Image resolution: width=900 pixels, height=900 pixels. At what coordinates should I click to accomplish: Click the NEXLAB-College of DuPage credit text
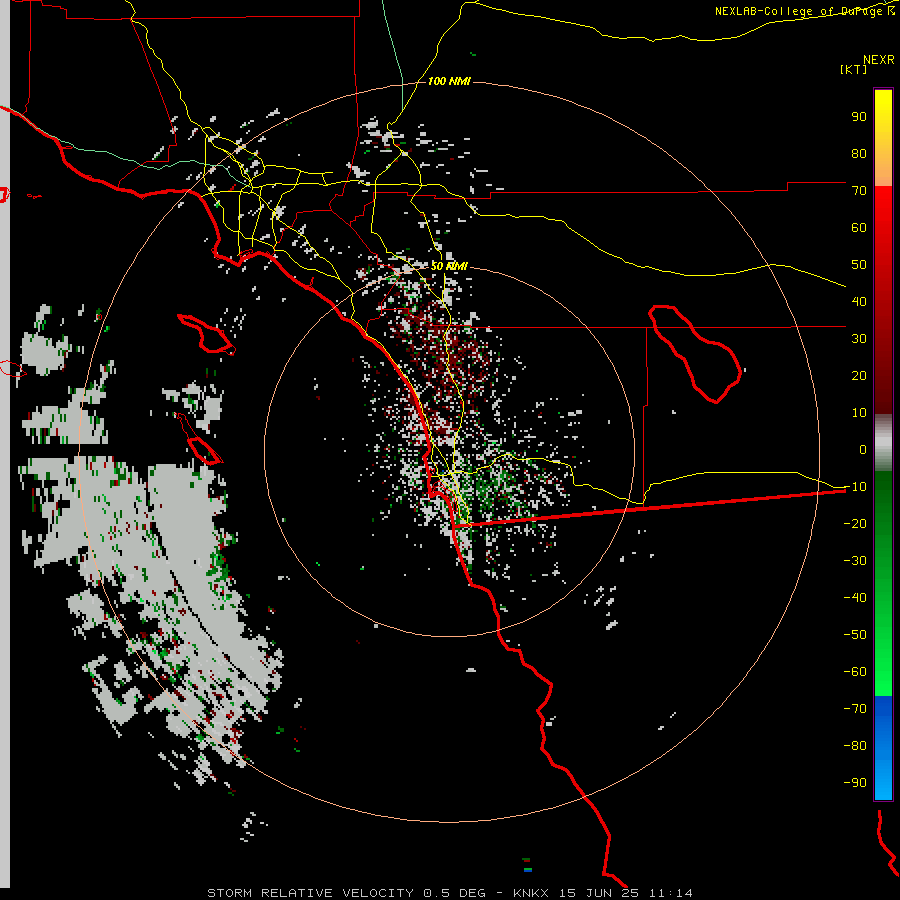tap(804, 11)
